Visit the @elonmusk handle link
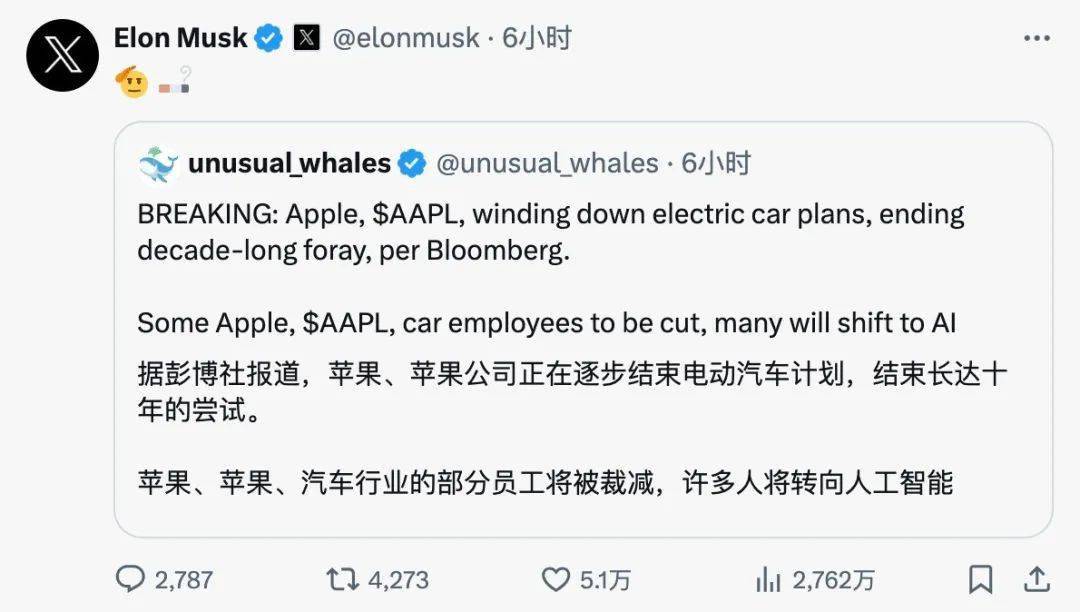 pyautogui.click(x=405, y=39)
